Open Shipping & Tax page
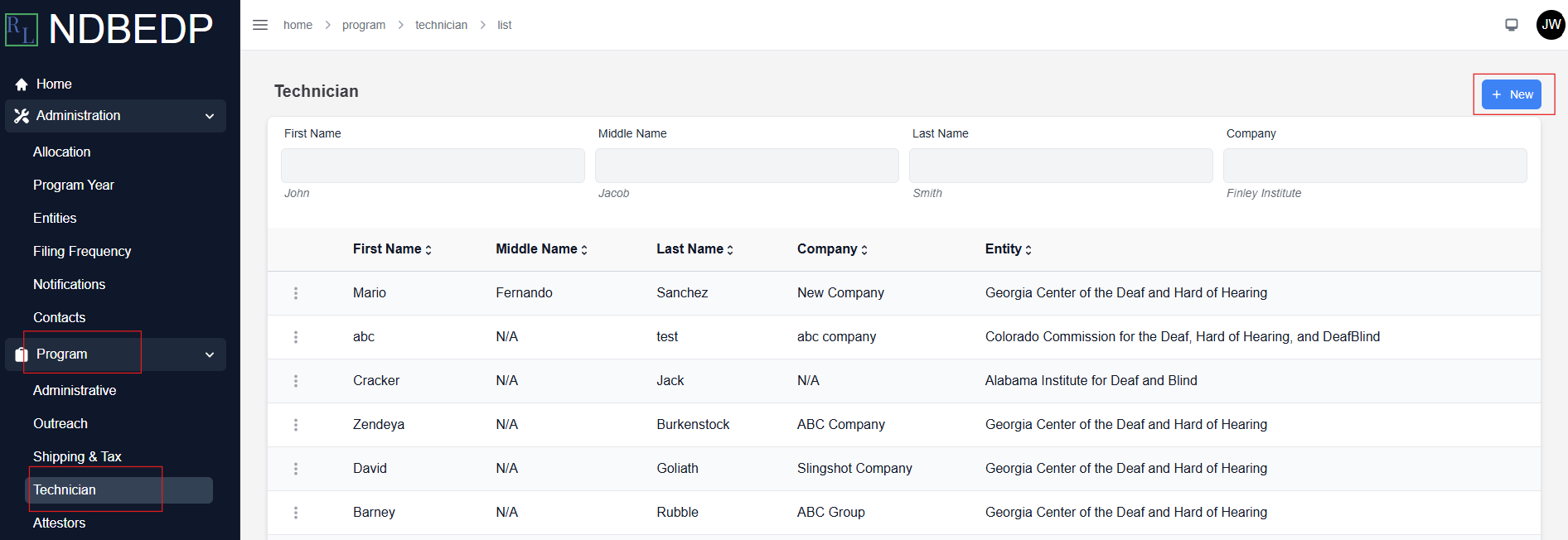Viewport: 1568px width, 540px height. coord(77,457)
